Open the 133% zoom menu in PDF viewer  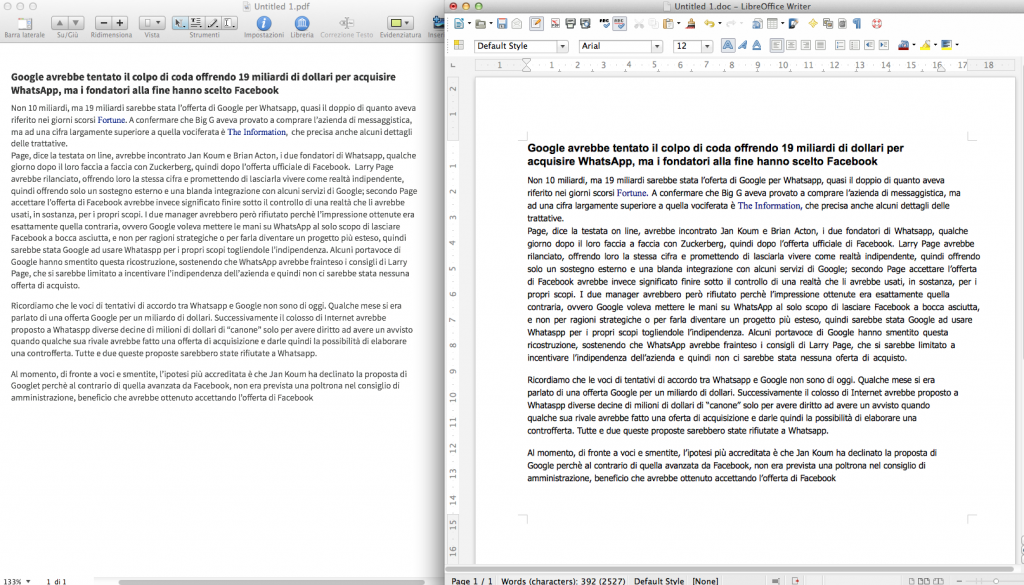[x=16, y=581]
